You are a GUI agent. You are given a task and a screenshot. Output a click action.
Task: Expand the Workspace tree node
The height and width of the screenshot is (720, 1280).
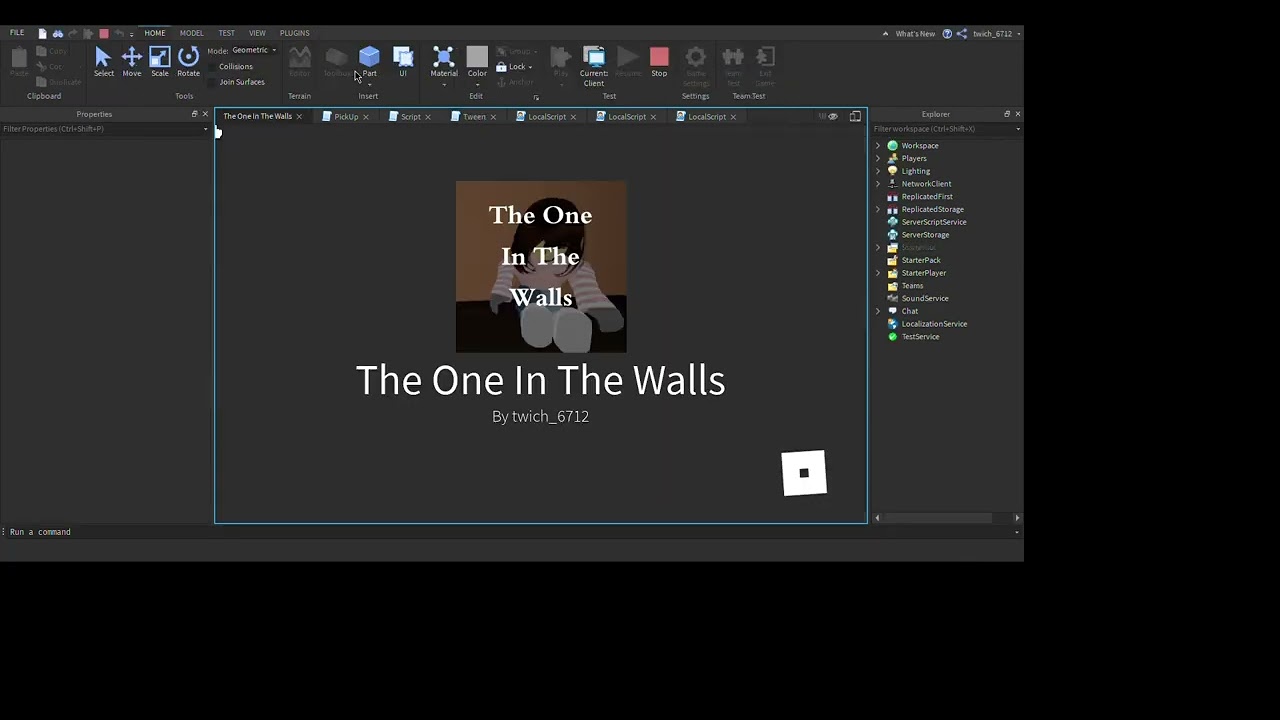[878, 146]
